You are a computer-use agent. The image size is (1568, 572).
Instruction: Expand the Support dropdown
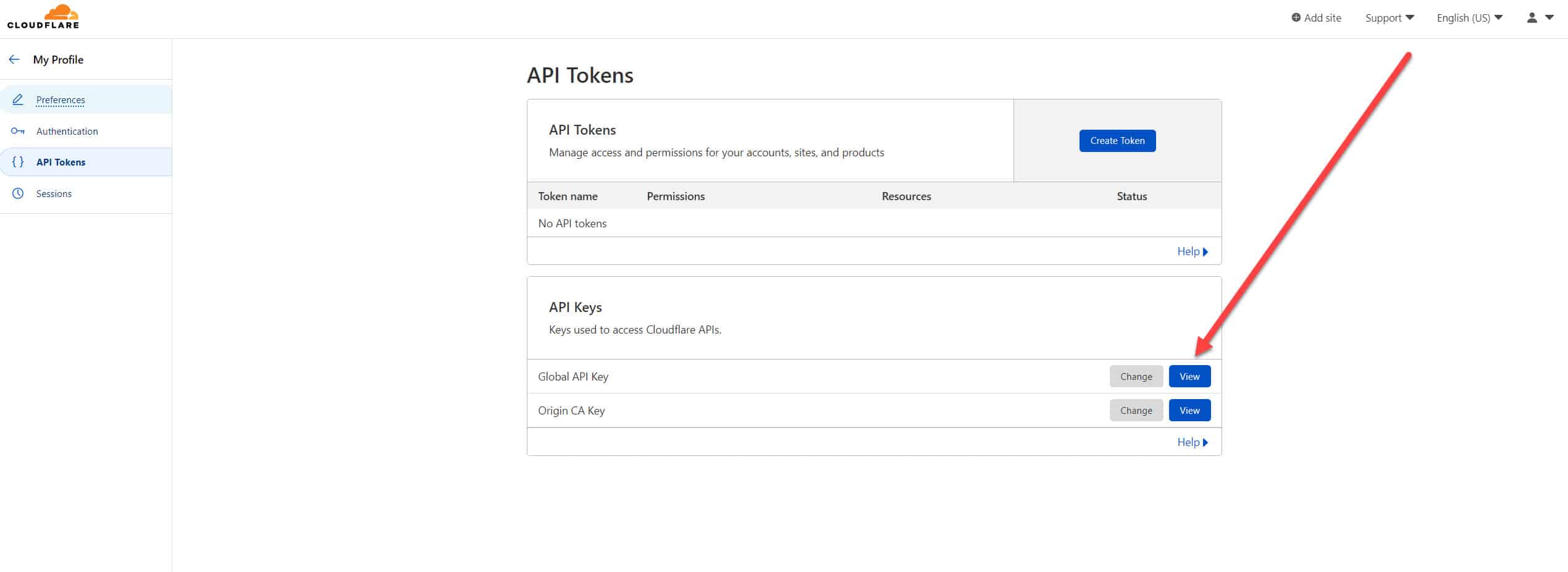coord(1390,18)
